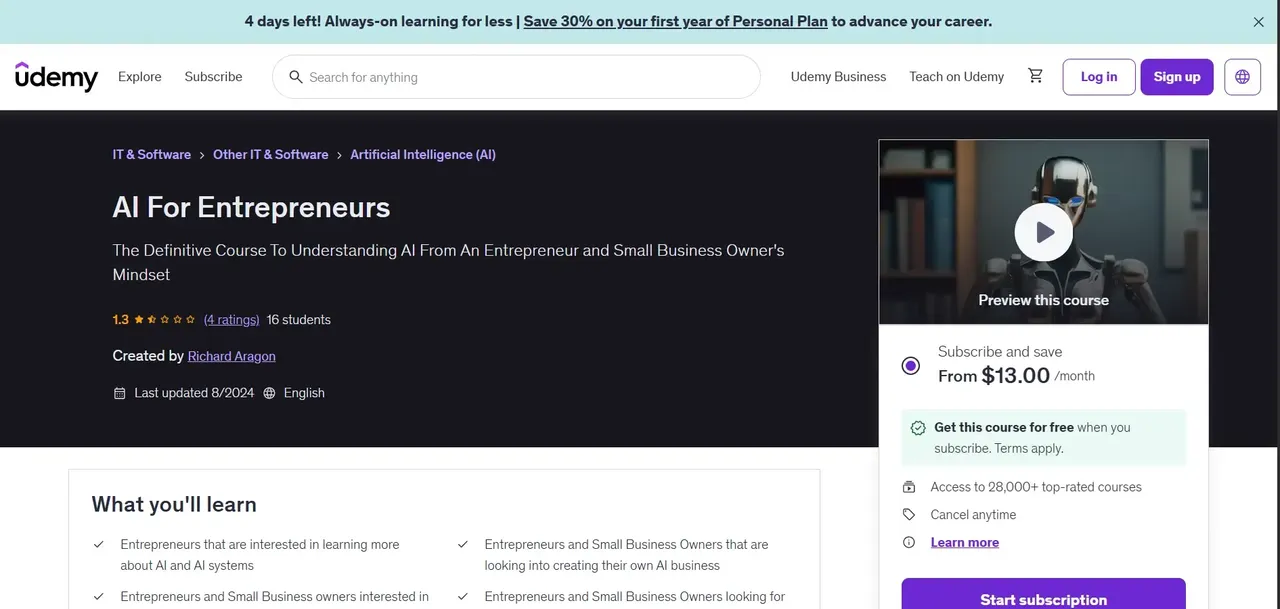Click the 16 students text
This screenshot has height=609, width=1280.
tap(299, 320)
